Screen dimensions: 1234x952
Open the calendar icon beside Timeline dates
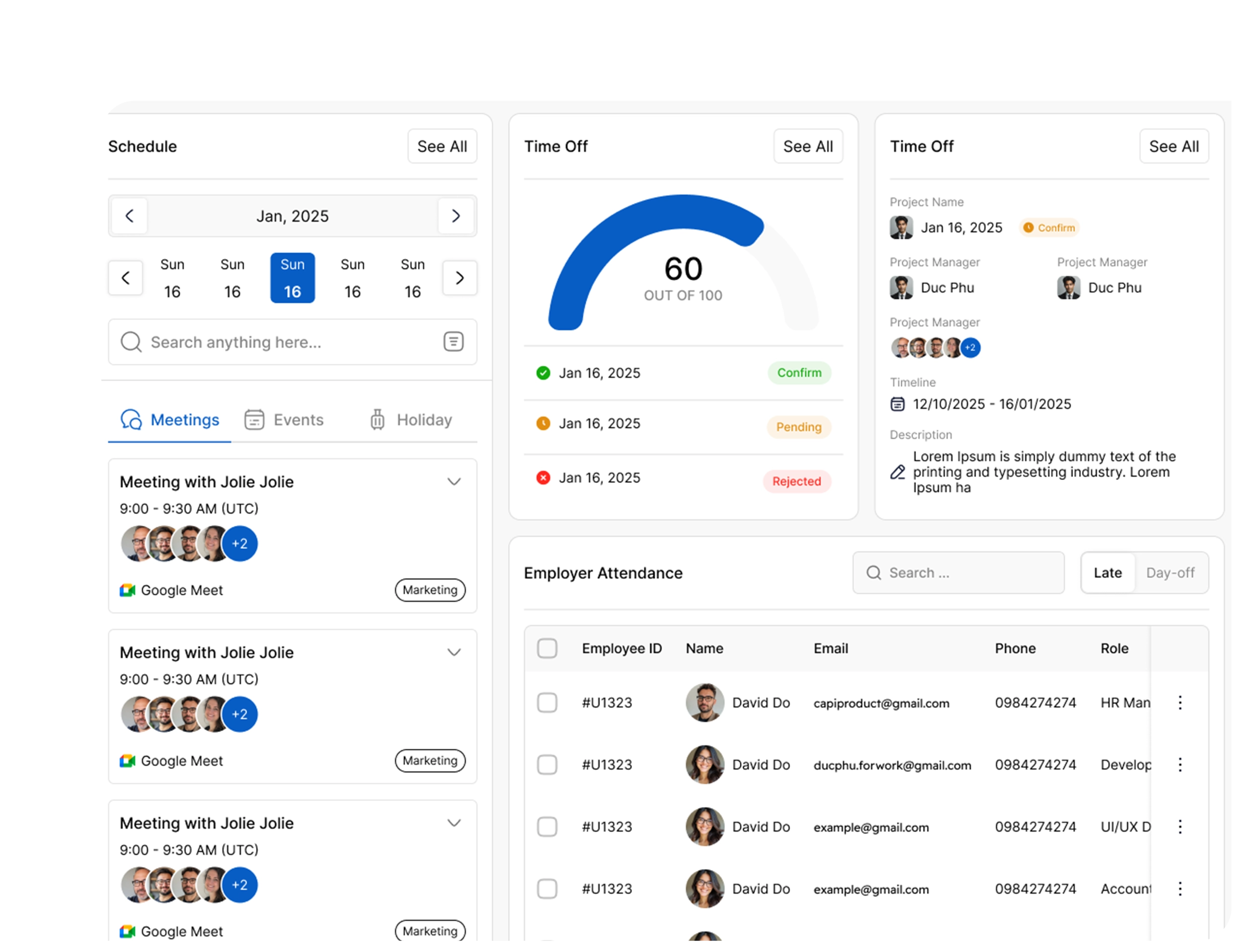pyautogui.click(x=898, y=404)
